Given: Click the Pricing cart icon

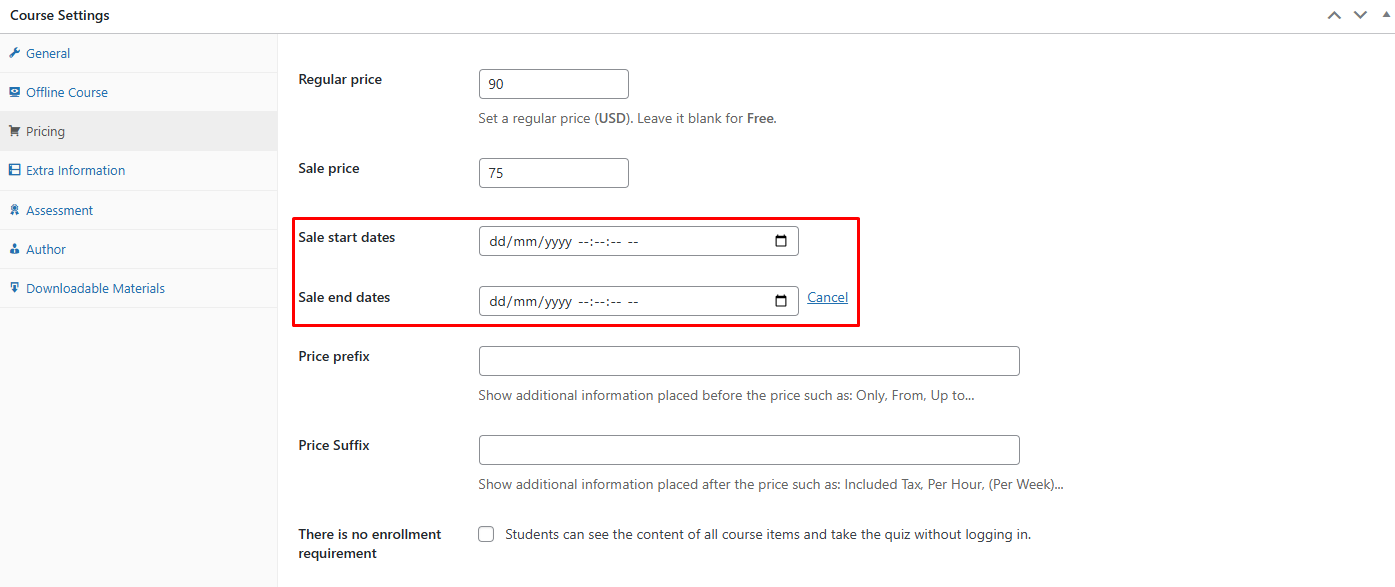Looking at the screenshot, I should click(14, 131).
